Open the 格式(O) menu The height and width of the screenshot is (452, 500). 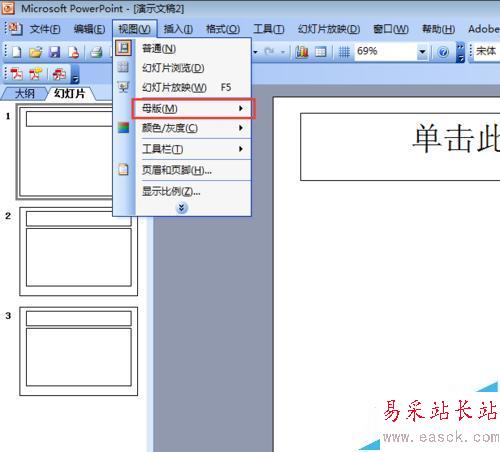(x=223, y=29)
